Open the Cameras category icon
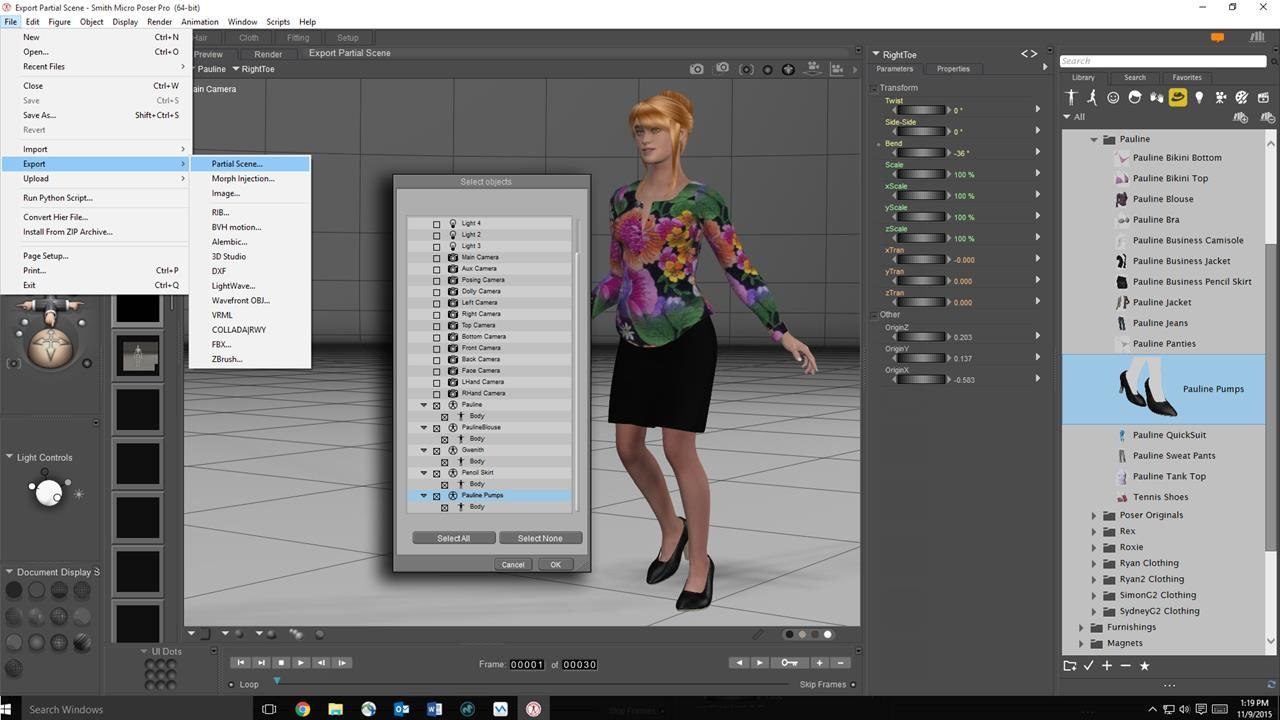The width and height of the screenshot is (1280, 720). pyautogui.click(x=1221, y=97)
